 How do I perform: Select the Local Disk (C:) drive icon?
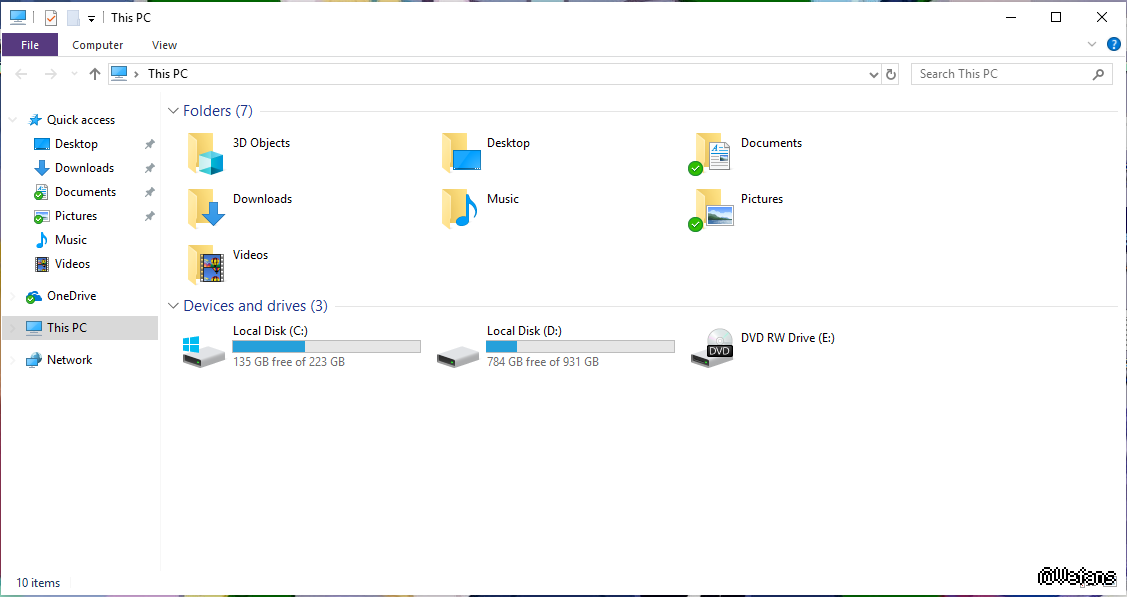[x=203, y=352]
